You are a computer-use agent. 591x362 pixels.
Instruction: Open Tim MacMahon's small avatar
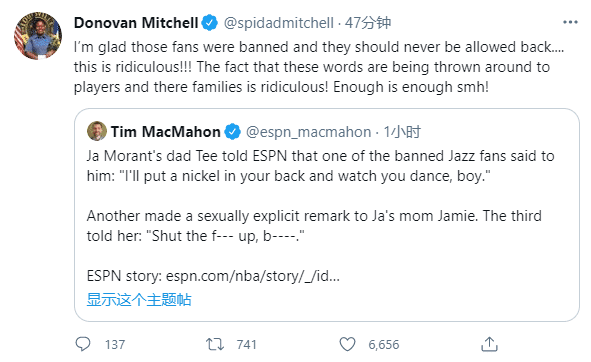97,131
